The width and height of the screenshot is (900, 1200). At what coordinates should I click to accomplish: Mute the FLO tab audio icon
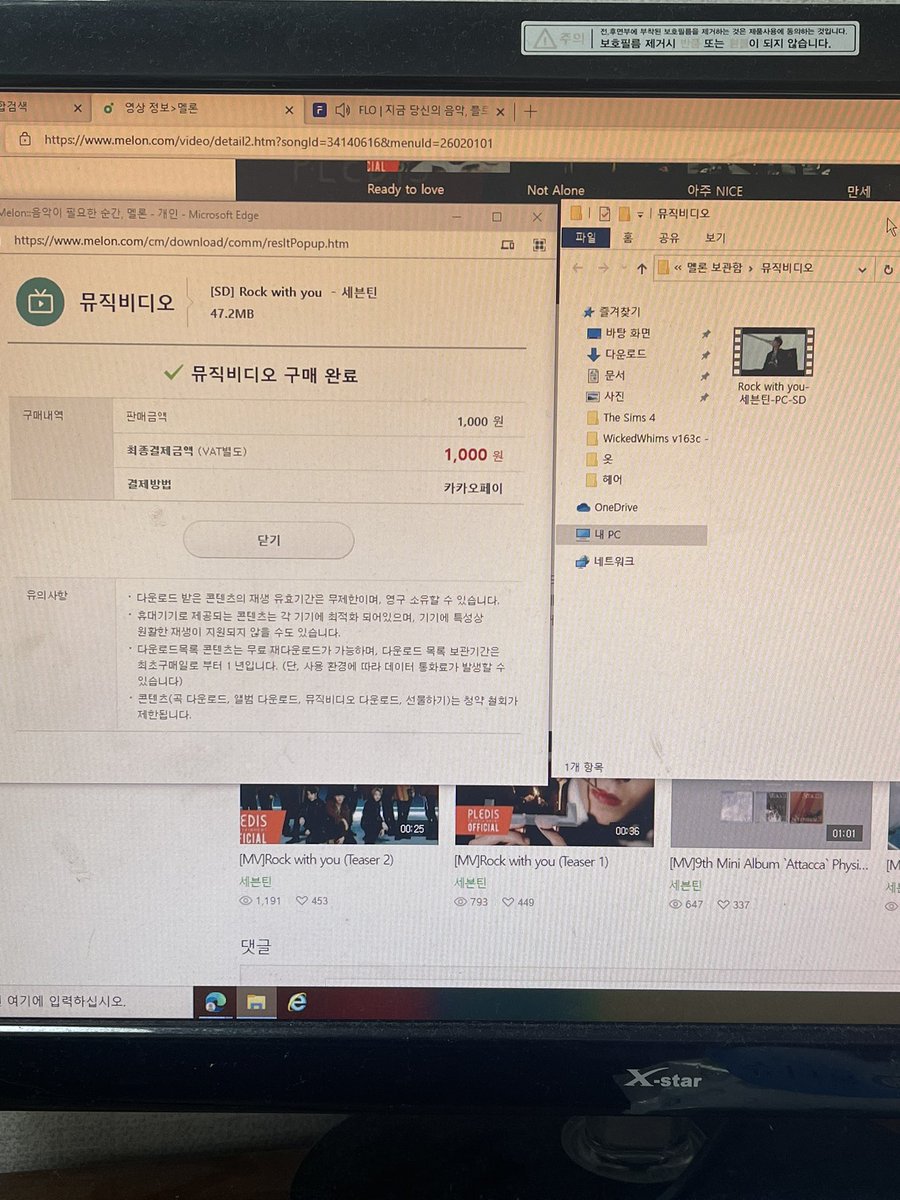(342, 110)
